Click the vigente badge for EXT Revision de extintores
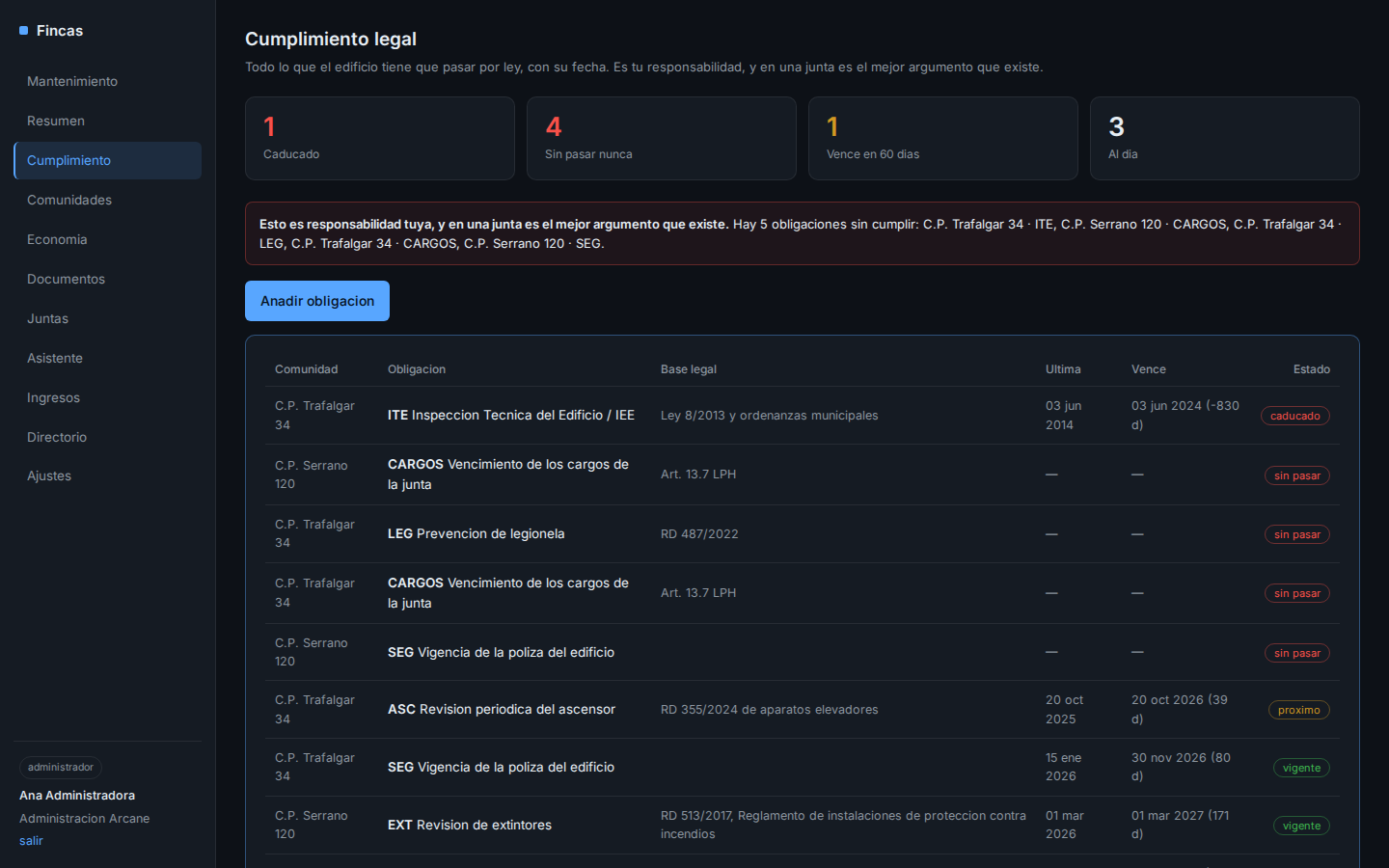 pyautogui.click(x=1301, y=826)
